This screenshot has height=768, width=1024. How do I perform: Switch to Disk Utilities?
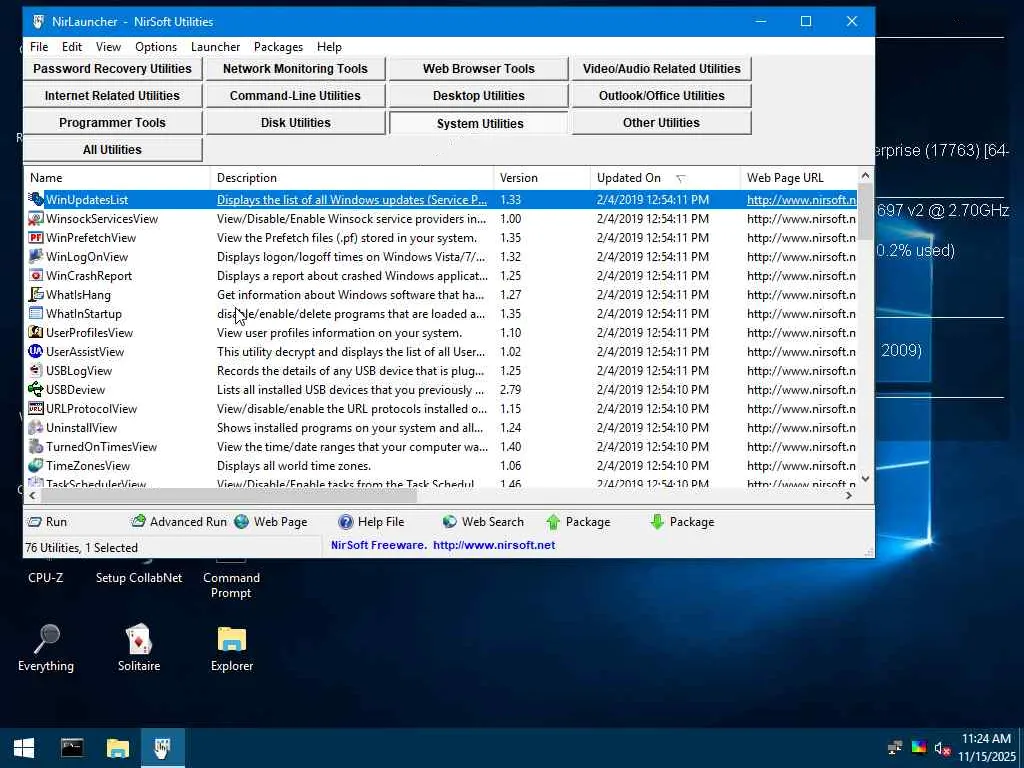295,123
